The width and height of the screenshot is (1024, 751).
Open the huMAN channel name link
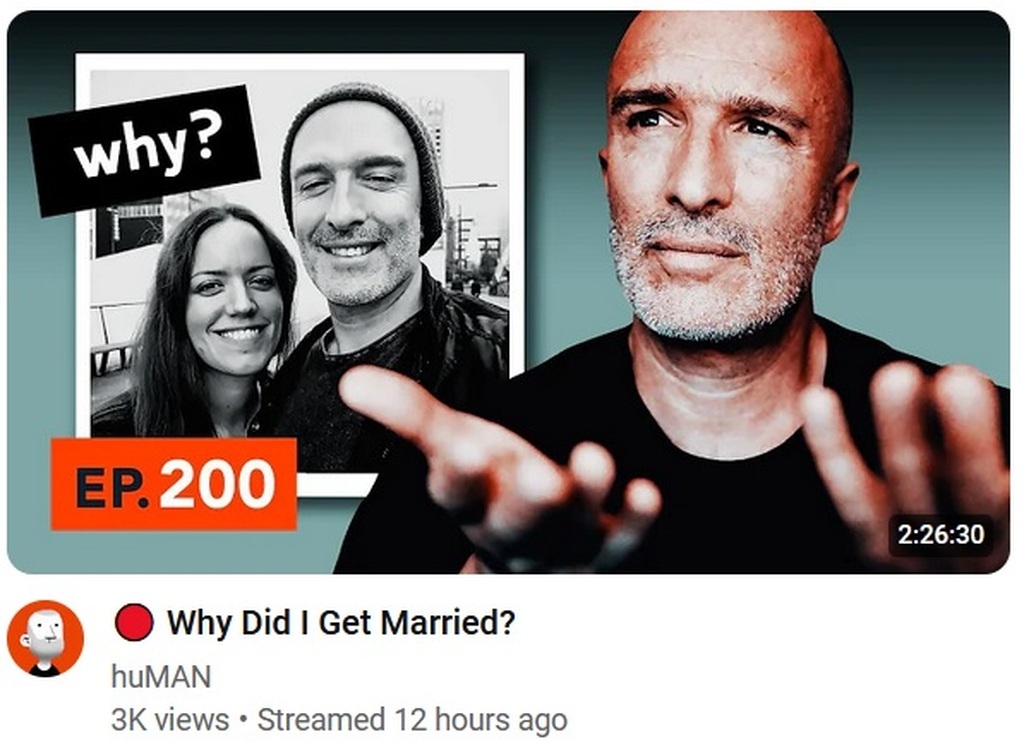(161, 677)
